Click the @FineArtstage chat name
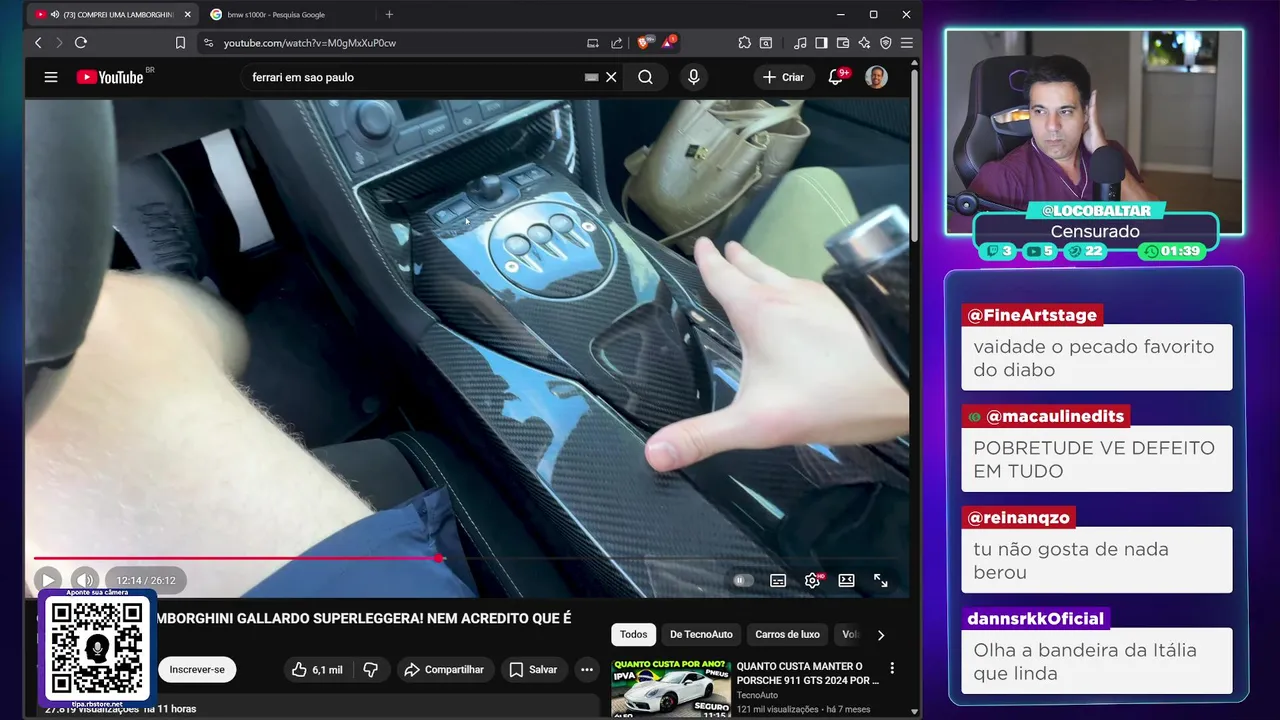The image size is (1280, 720). tap(1032, 315)
